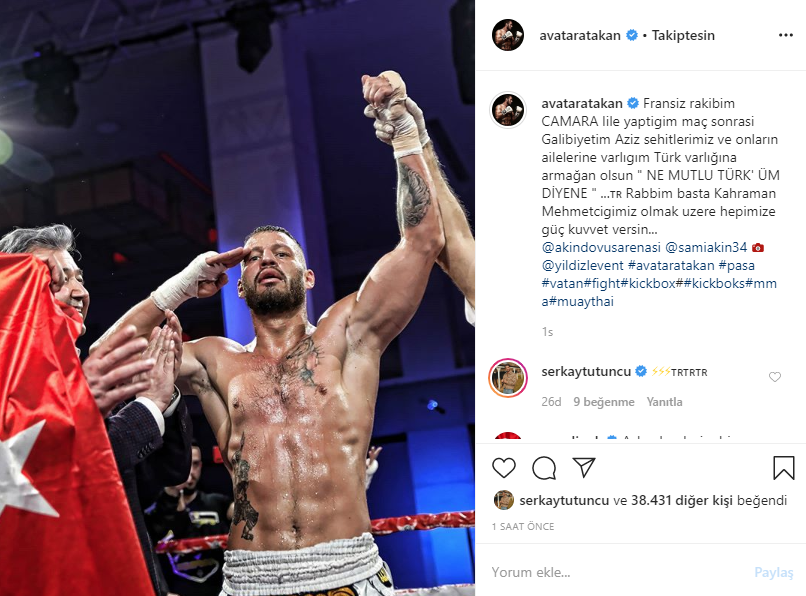This screenshot has height=596, width=806.
Task: Like the post with the heart icon
Action: coord(504,468)
